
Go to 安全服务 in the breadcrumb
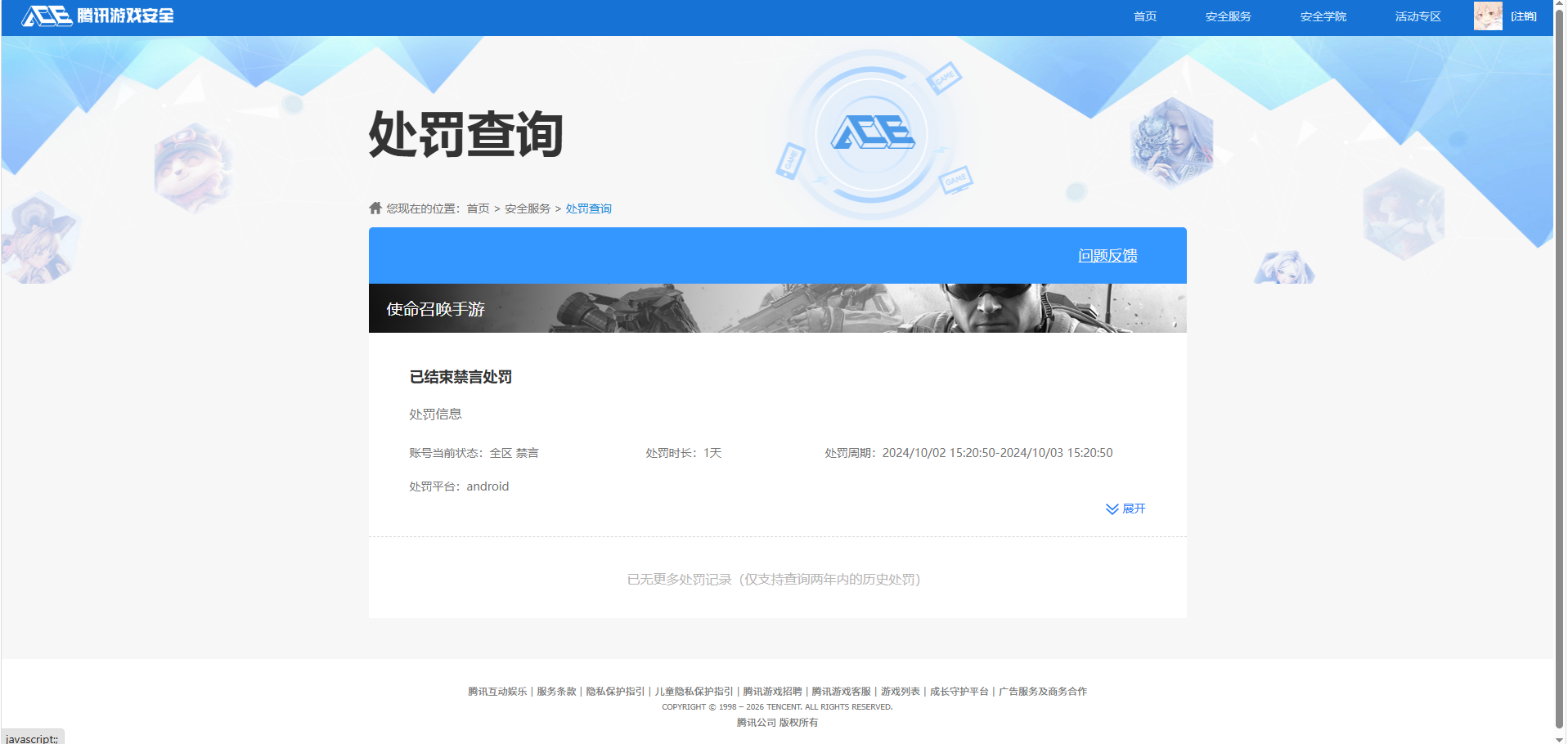pyautogui.click(x=528, y=208)
